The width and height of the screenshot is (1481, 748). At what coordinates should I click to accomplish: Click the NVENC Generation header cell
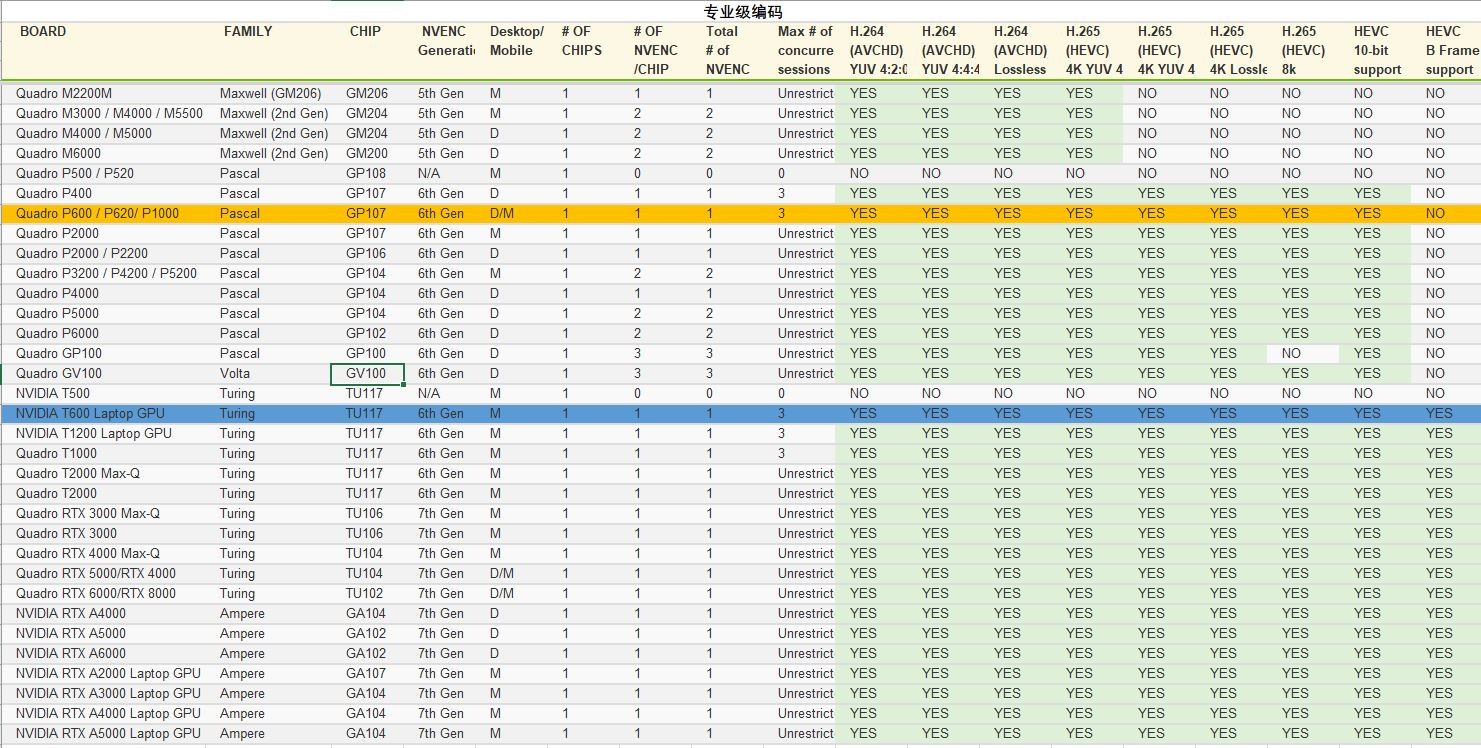coord(439,51)
